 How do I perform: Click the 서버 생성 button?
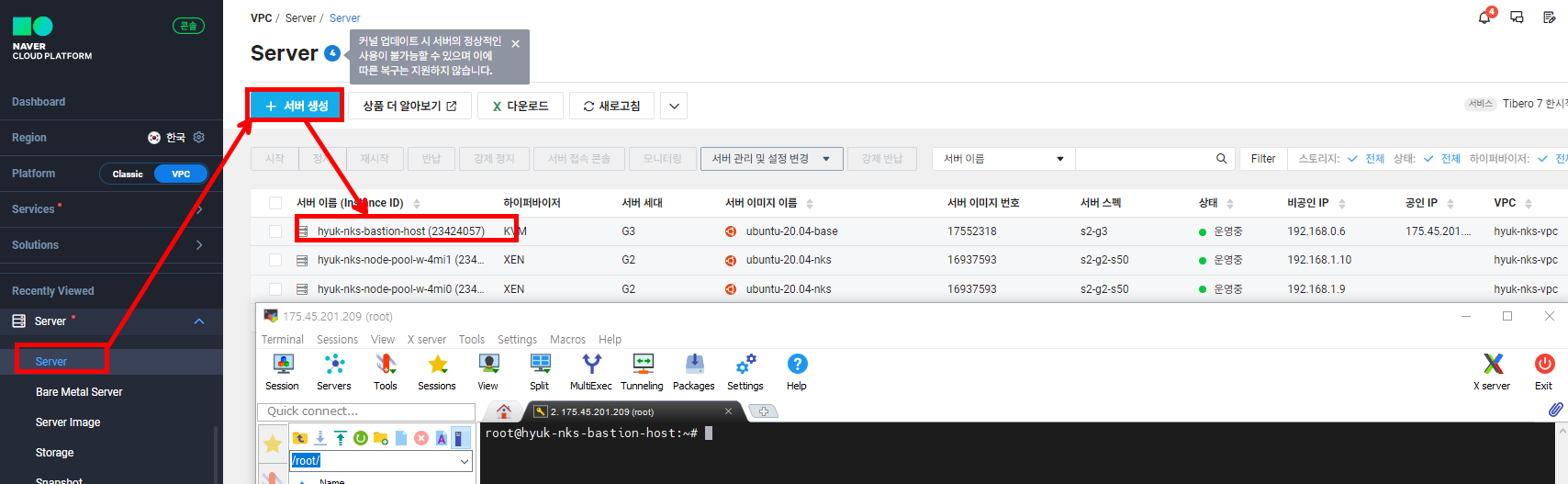[x=297, y=106]
